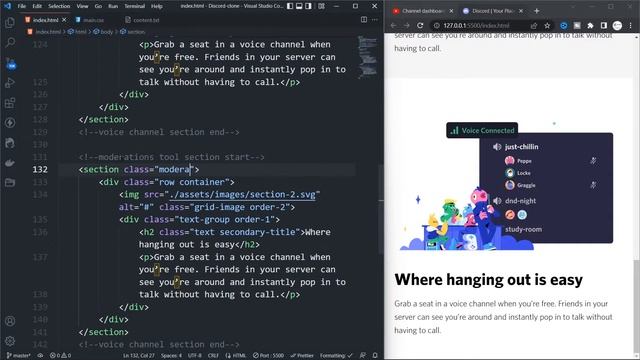Expand html breadcrumb dropdown

[x=77, y=31]
